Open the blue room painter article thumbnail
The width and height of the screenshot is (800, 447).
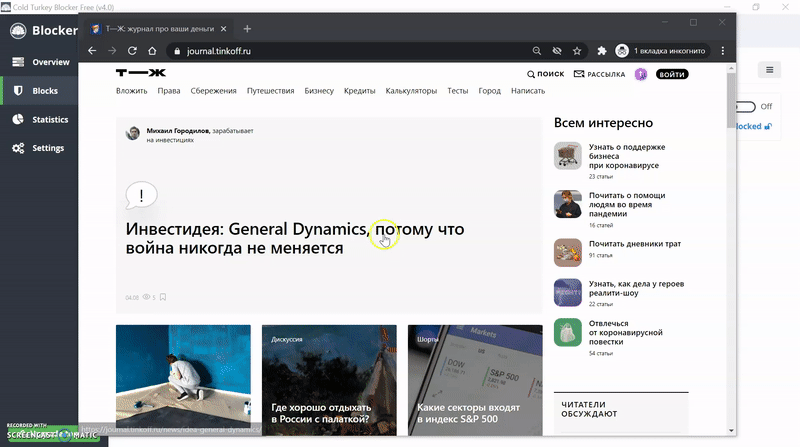tap(183, 380)
